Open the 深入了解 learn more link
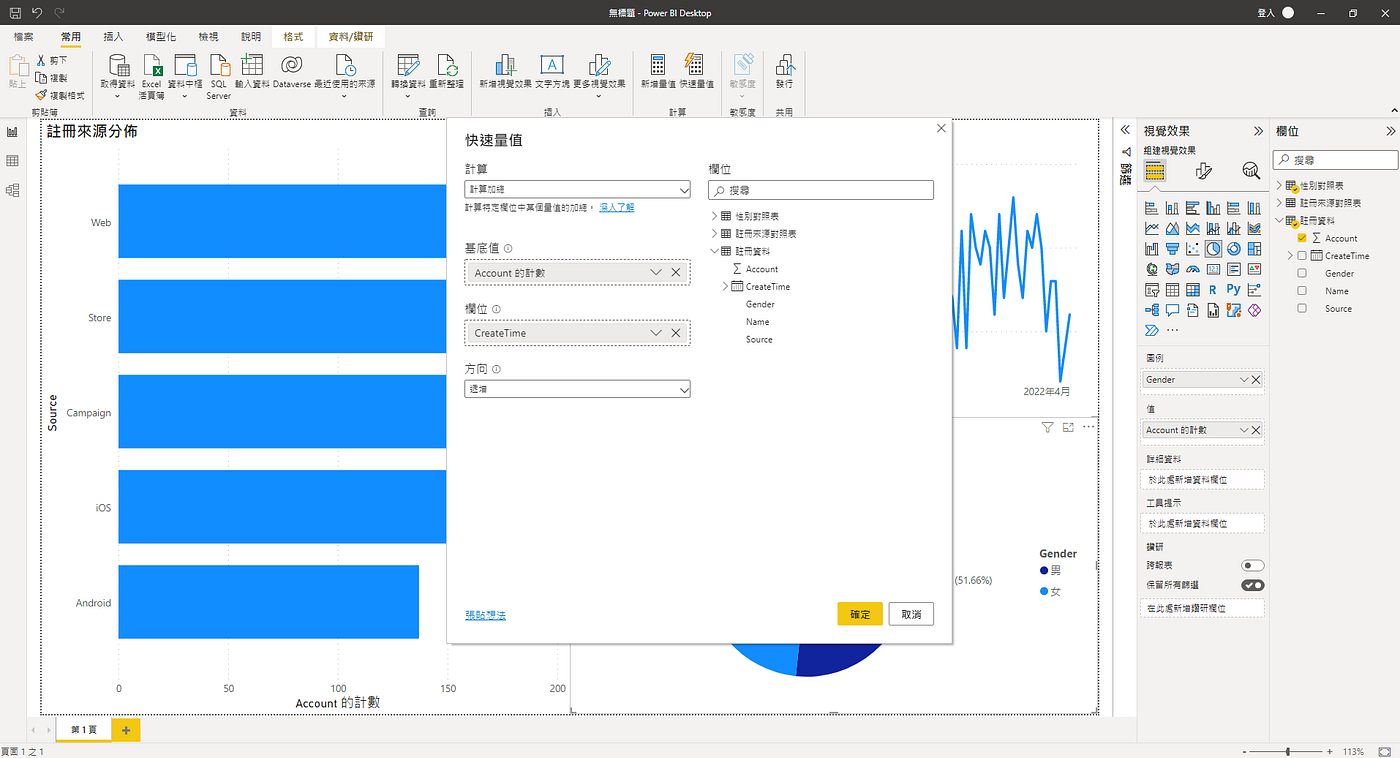This screenshot has height=758, width=1400. coord(616,207)
